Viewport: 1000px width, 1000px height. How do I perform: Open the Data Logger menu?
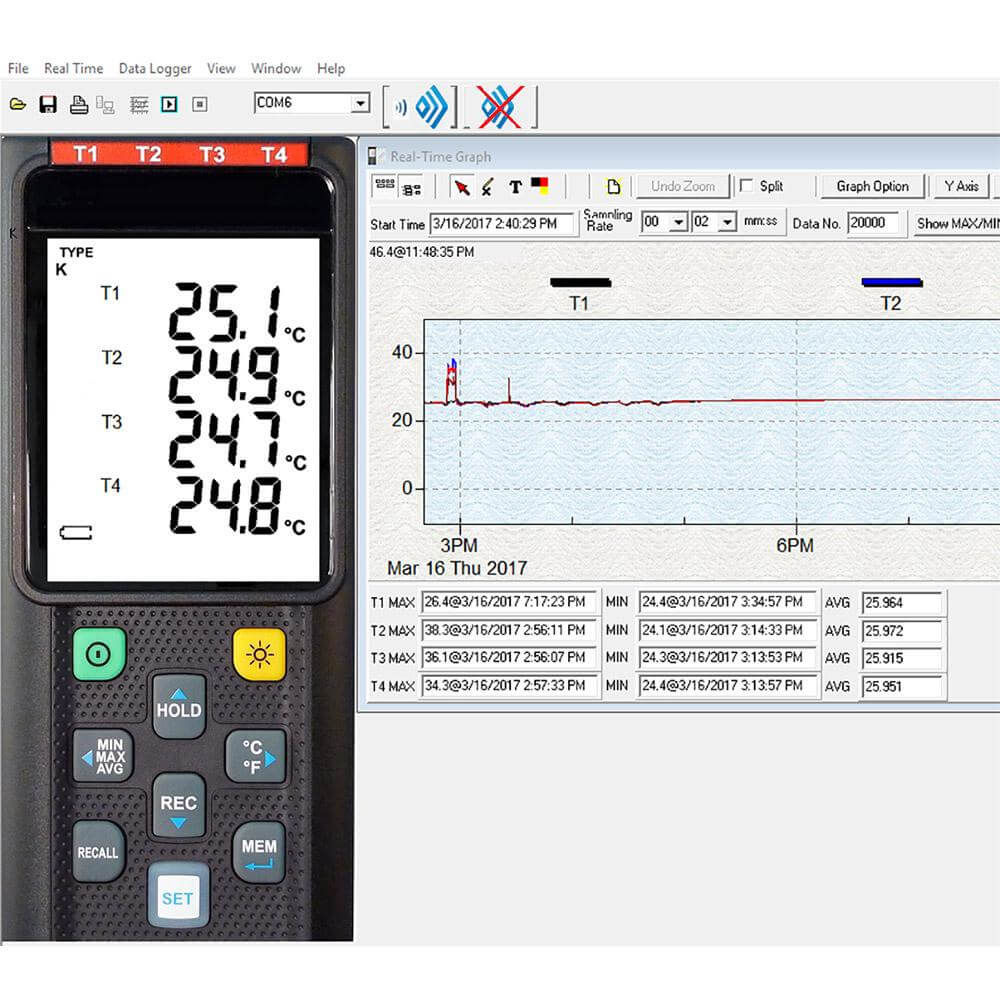point(155,68)
